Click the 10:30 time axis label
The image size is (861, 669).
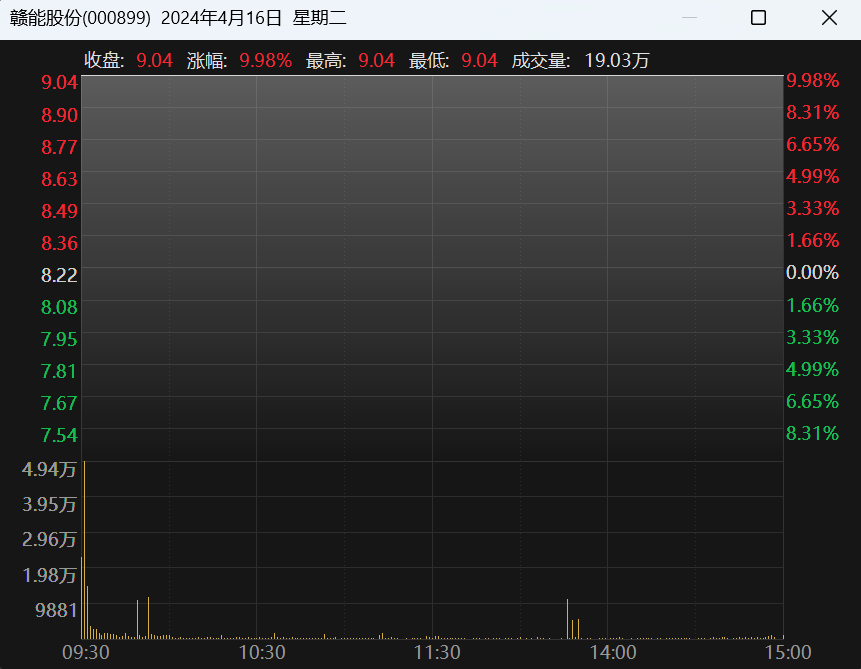pos(261,653)
